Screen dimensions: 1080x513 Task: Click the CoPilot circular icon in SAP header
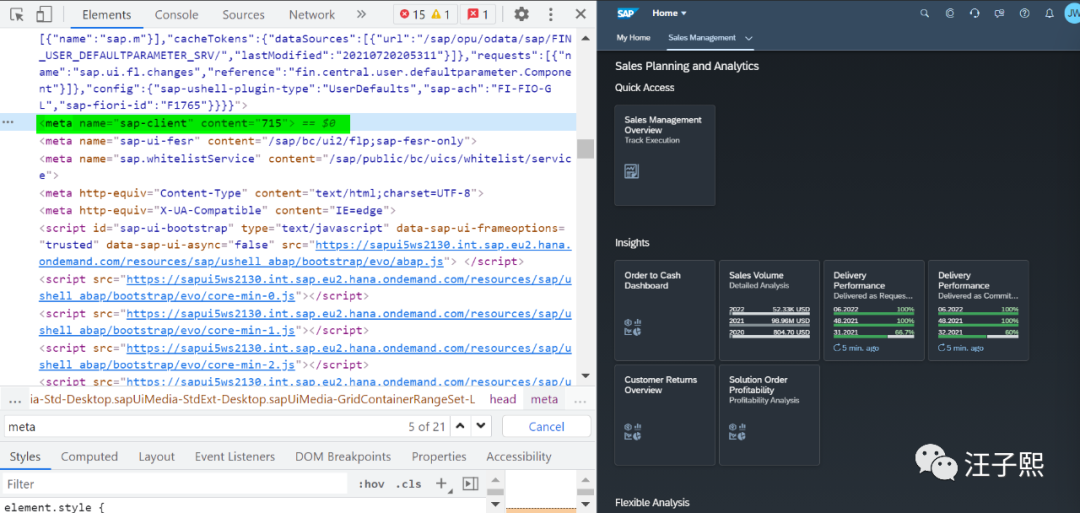tap(949, 13)
